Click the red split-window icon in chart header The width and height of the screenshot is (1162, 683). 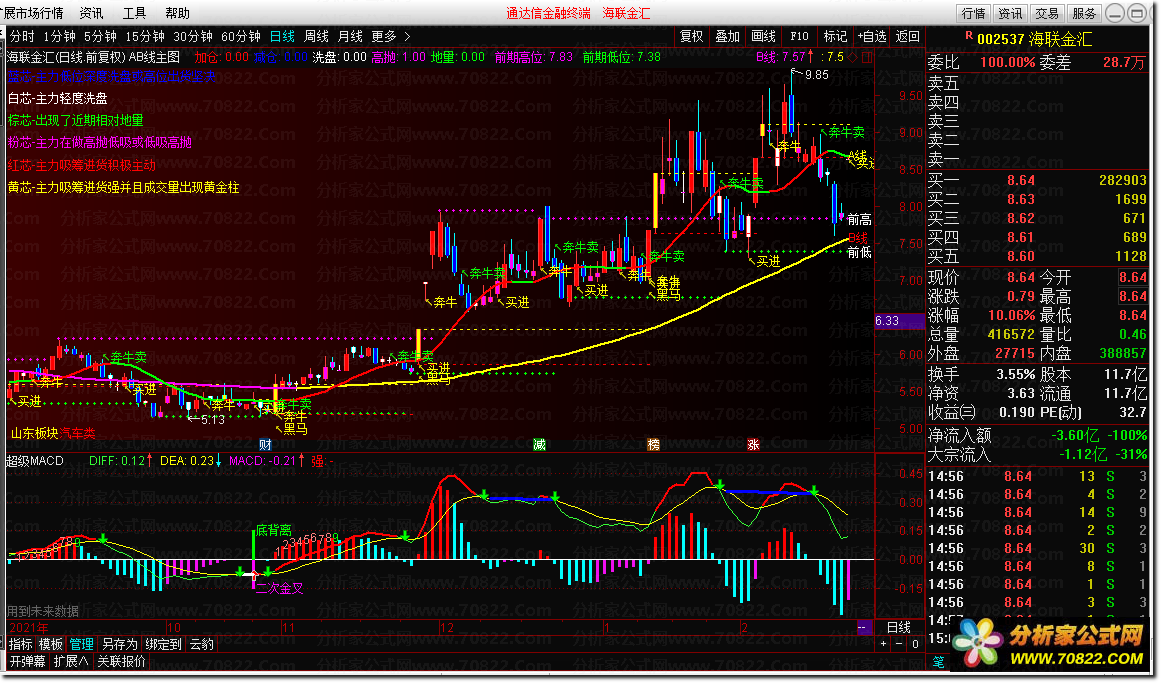tap(867, 56)
